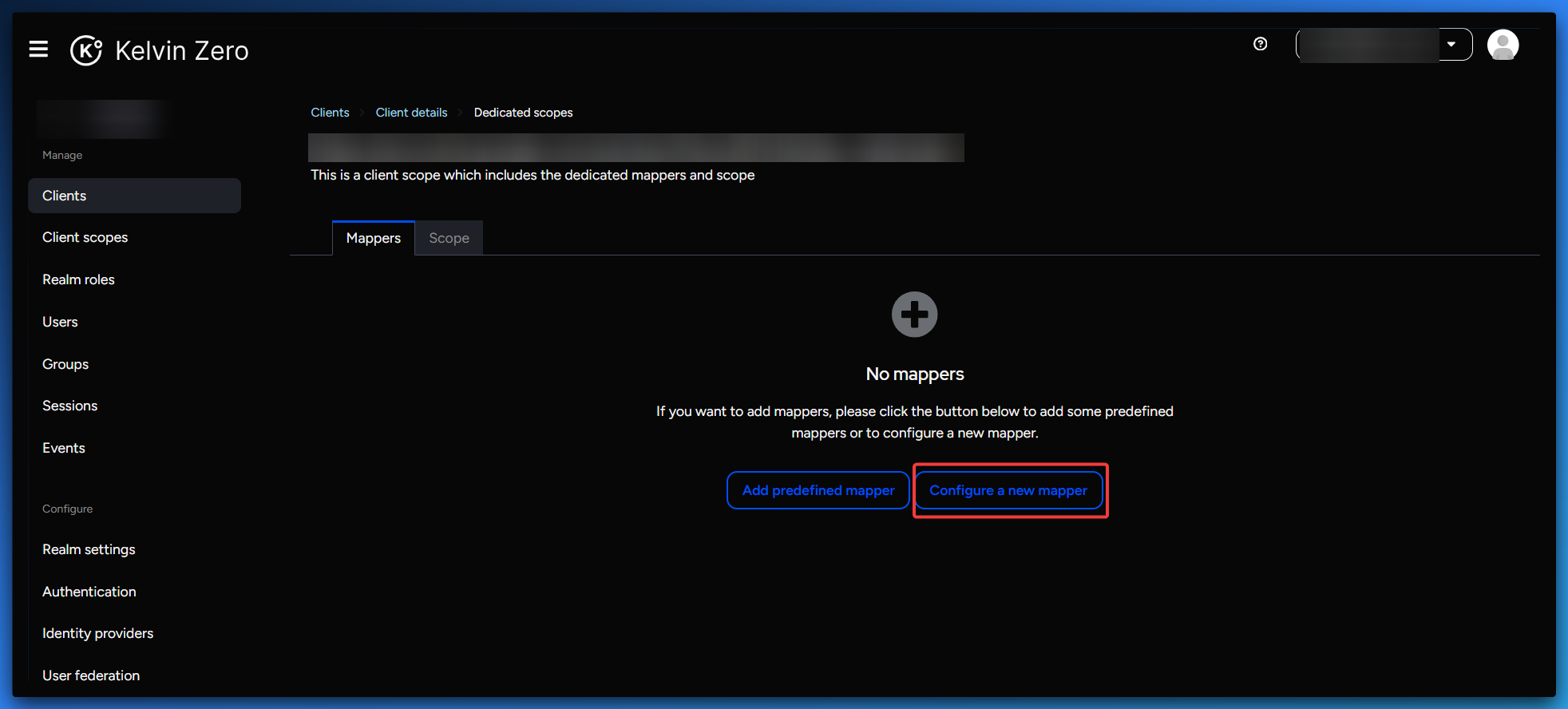Open the Users section
1568x709 pixels.
60,322
